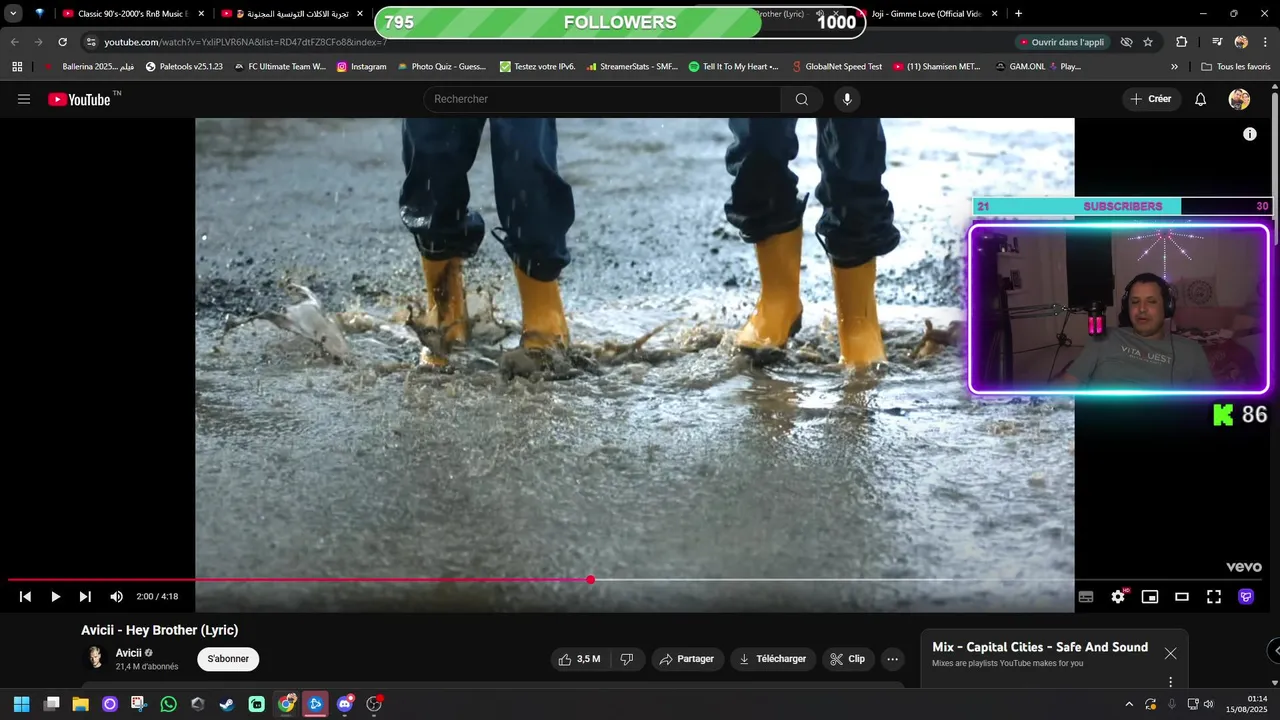The width and height of the screenshot is (1280, 720).
Task: Open the Avicii channel name link
Action: click(128, 653)
